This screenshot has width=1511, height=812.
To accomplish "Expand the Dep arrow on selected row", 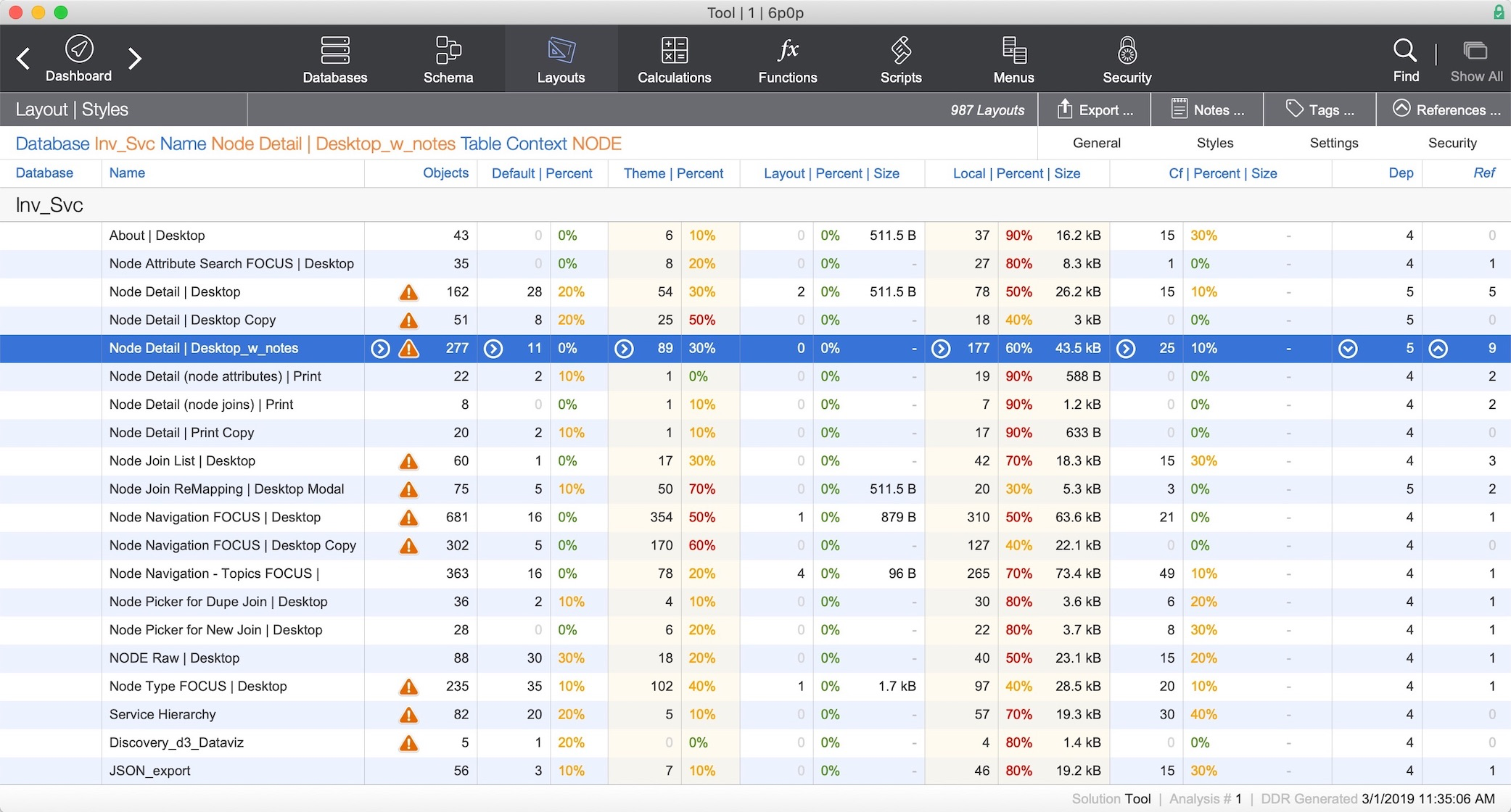I will pyautogui.click(x=1348, y=349).
